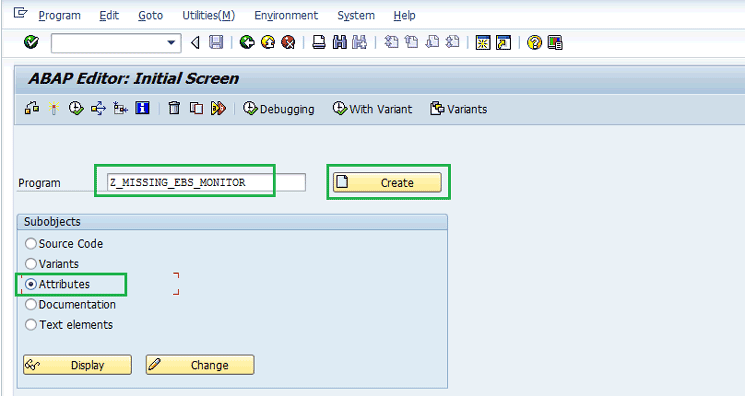
Task: Click the red Cancel icon
Action: (288, 43)
